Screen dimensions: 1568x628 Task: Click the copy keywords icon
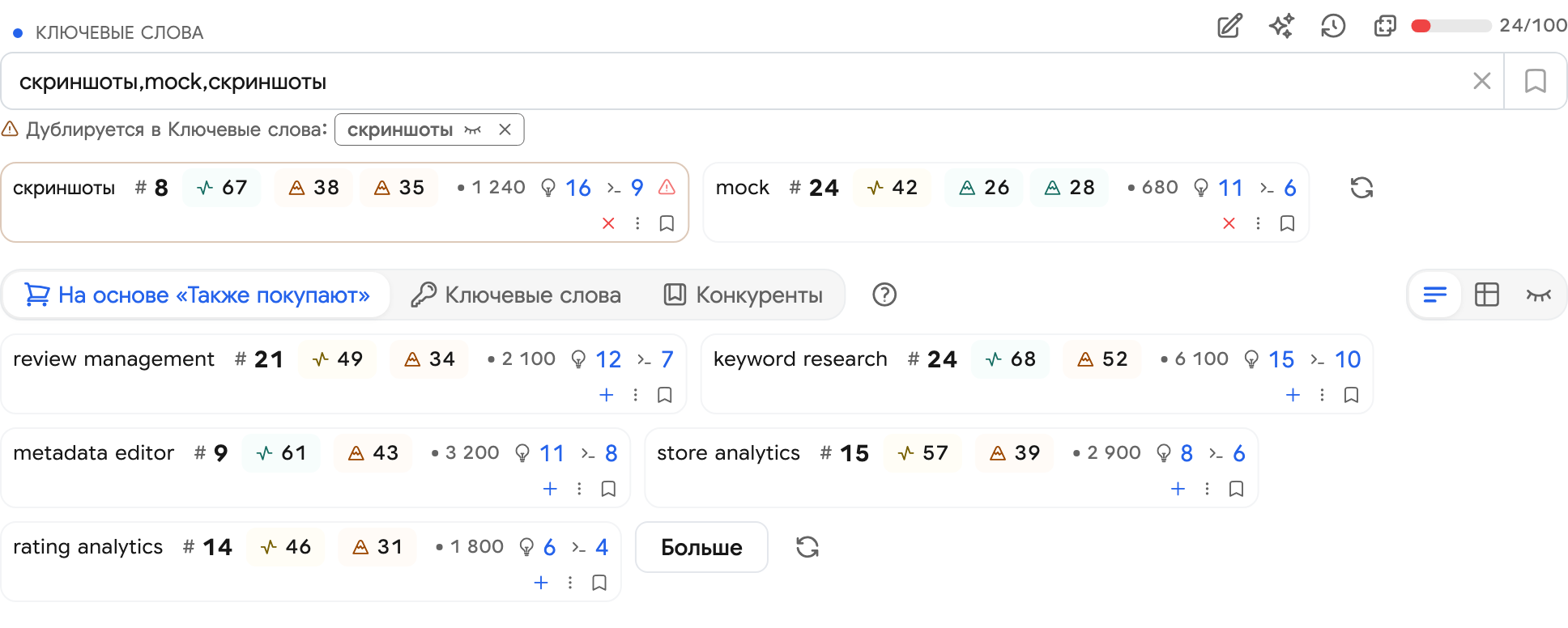point(1385,26)
